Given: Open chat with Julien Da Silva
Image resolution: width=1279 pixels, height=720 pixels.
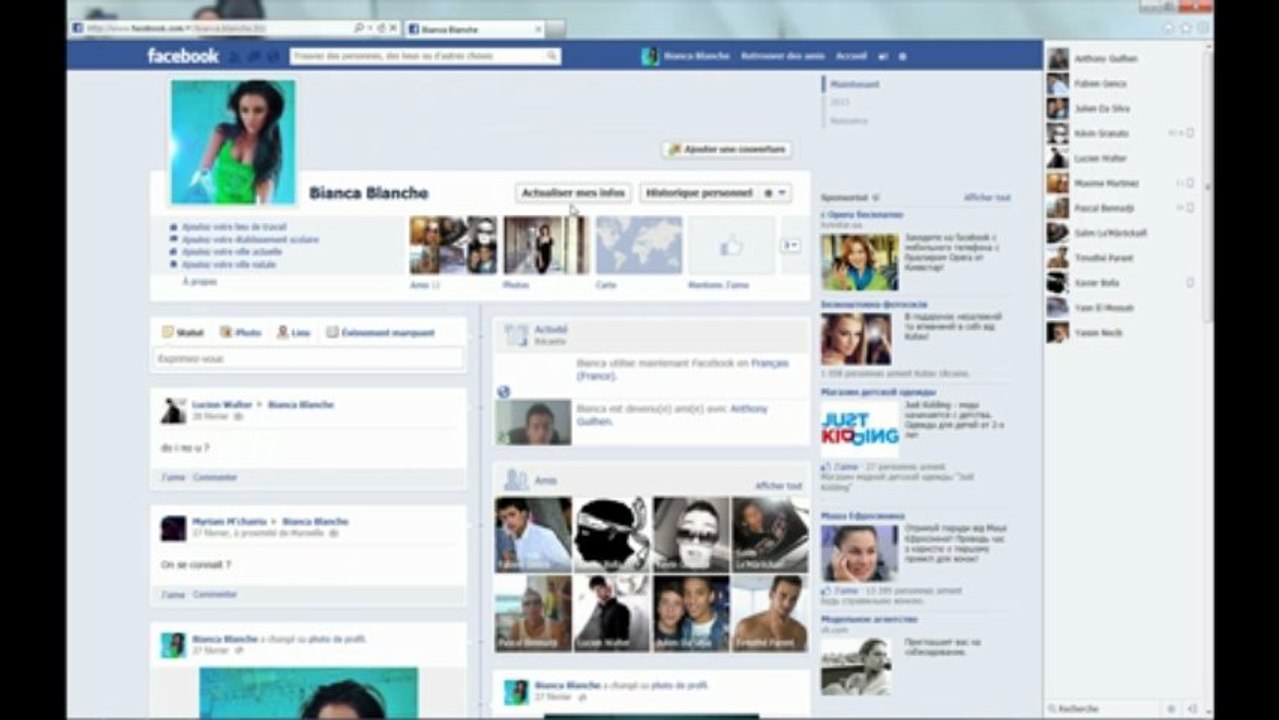Looking at the screenshot, I should click(1120, 109).
